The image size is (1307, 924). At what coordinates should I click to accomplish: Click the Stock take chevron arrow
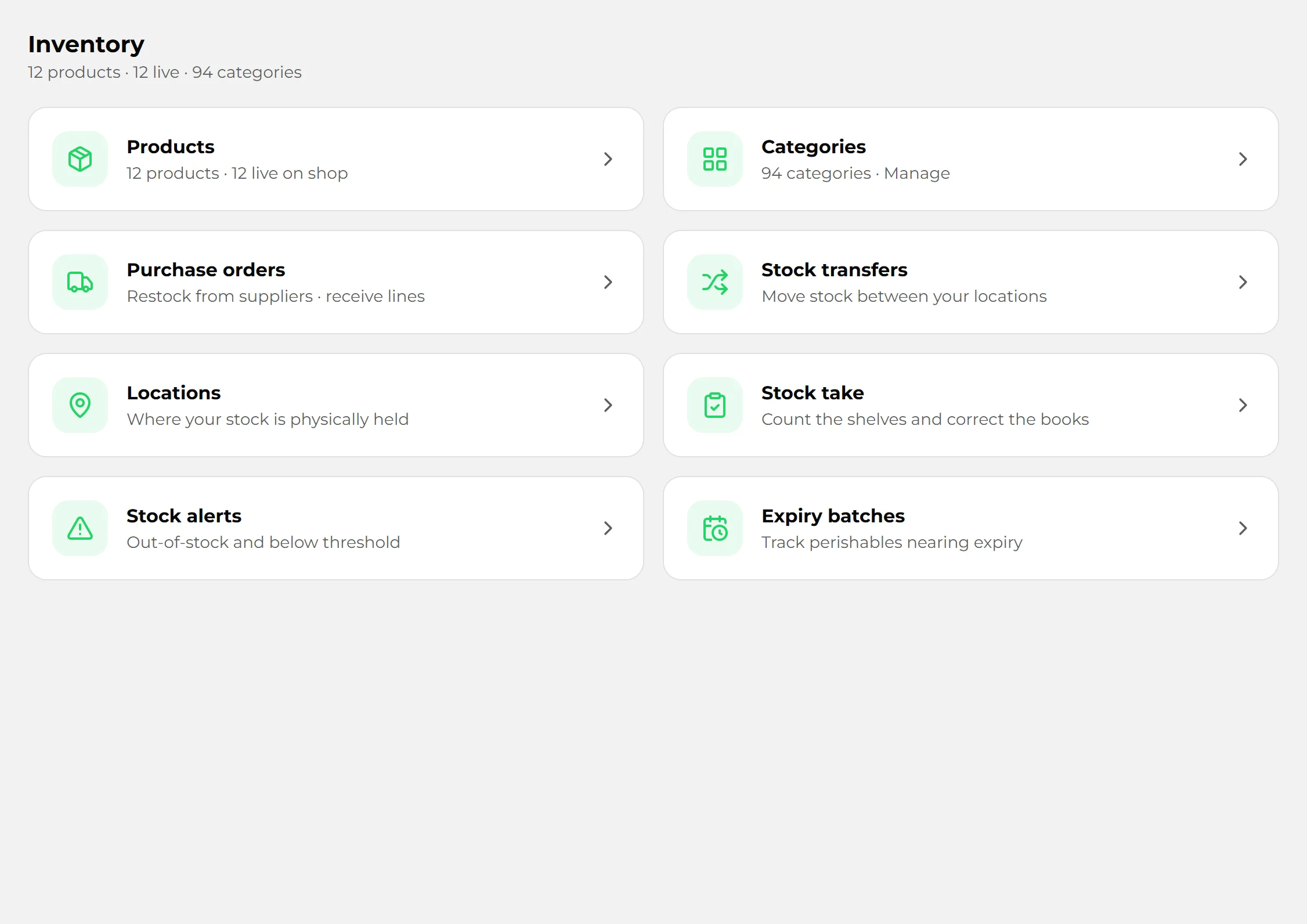pos(1243,405)
